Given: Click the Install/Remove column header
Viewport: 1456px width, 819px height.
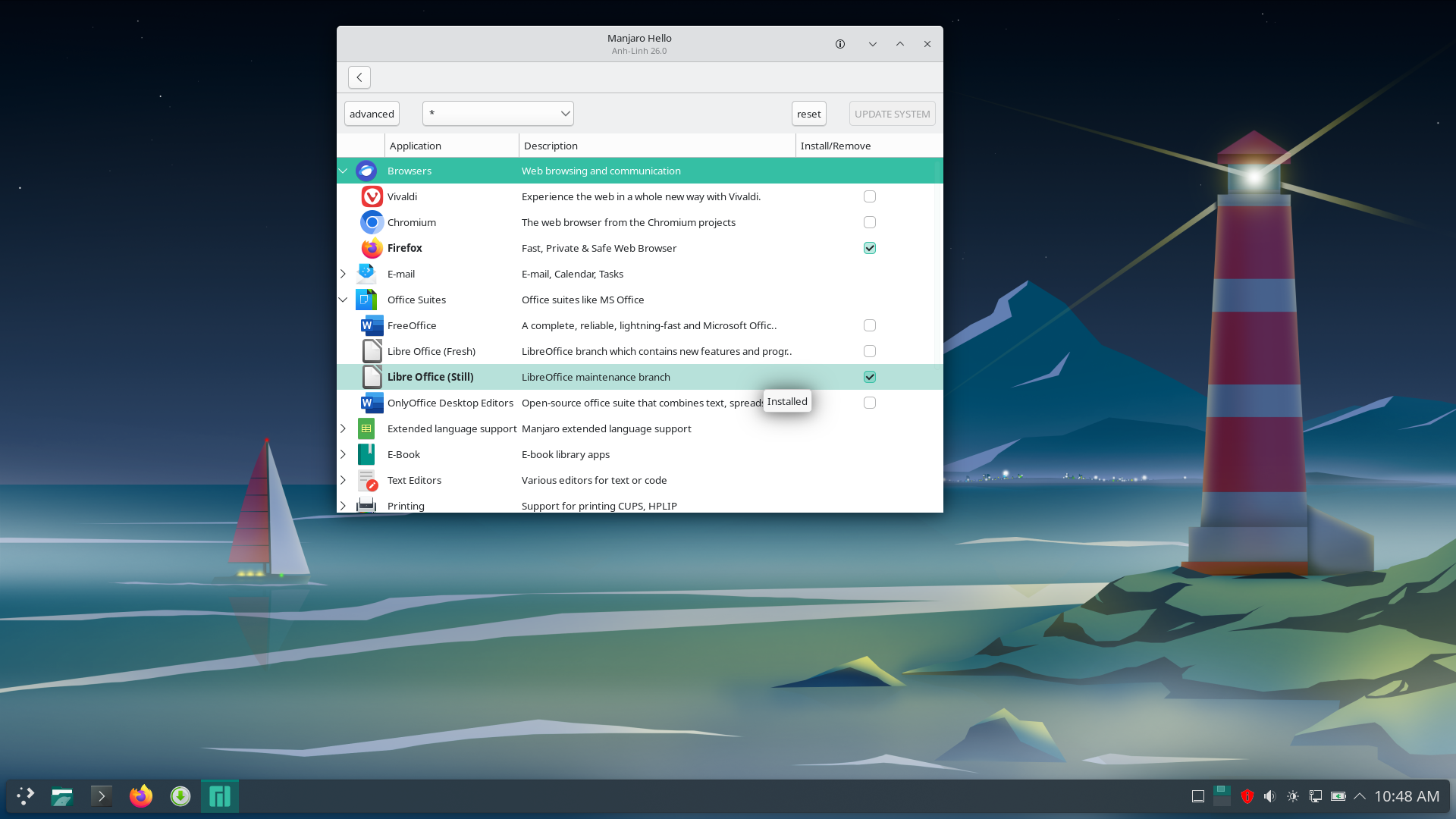Looking at the screenshot, I should point(869,146).
